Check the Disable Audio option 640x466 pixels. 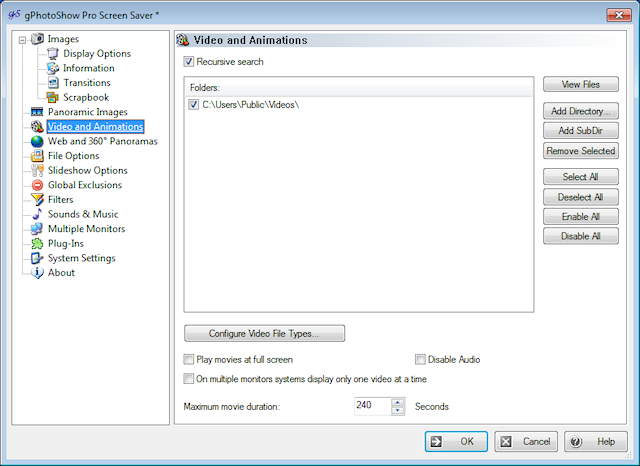coord(420,359)
